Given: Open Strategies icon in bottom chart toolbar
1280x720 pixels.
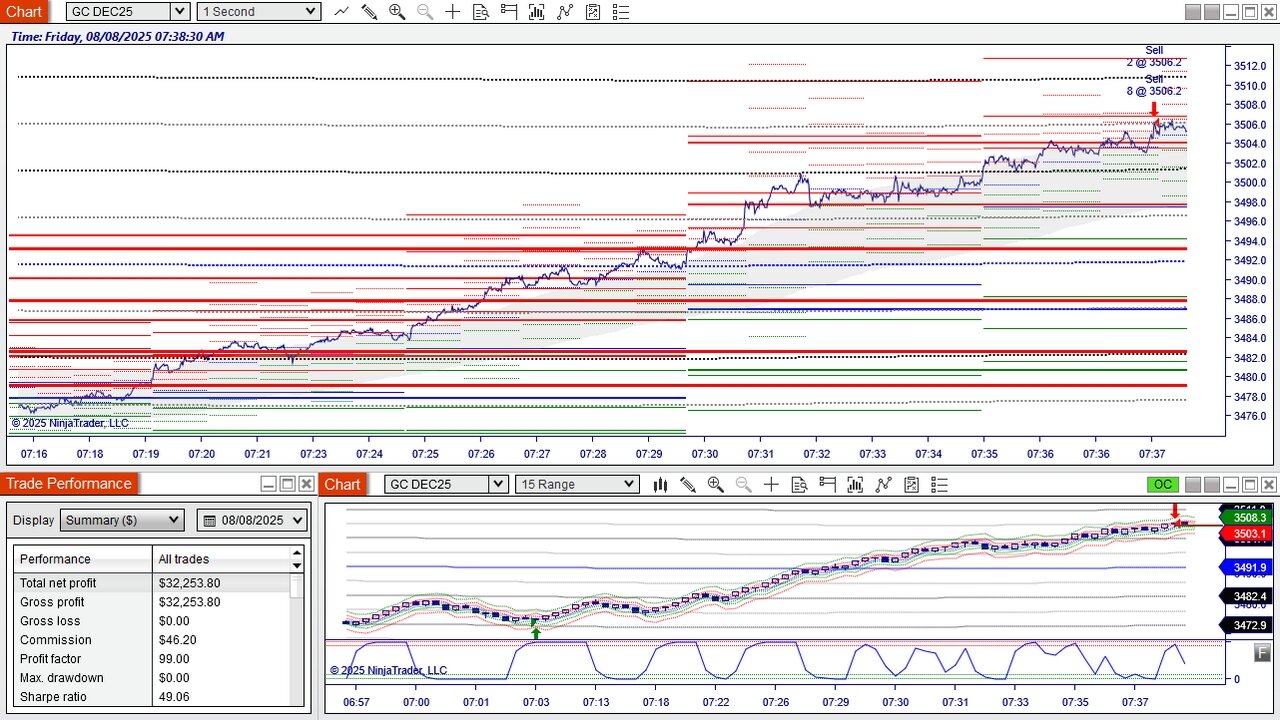Looking at the screenshot, I should coord(911,484).
